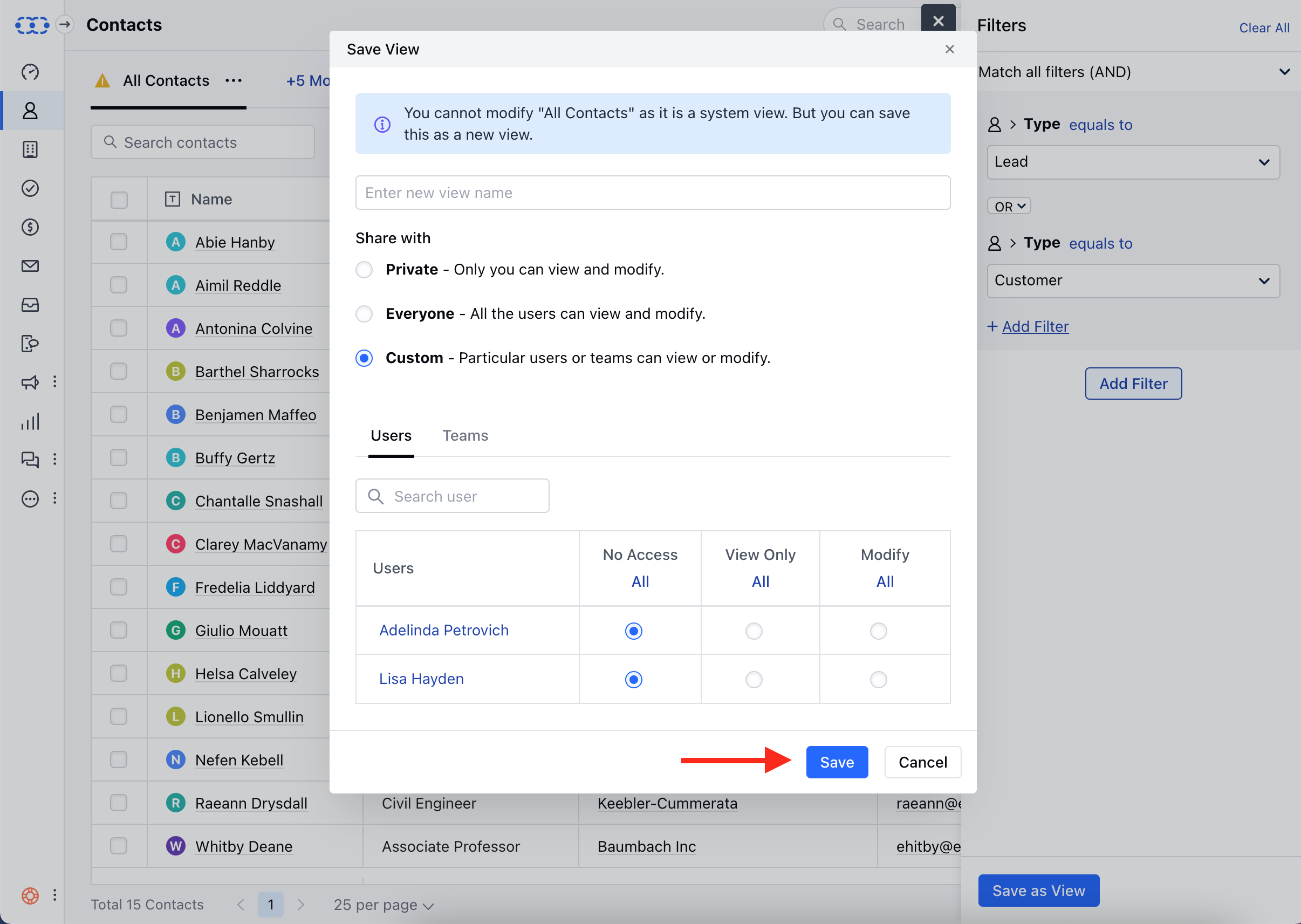Open the email envelope icon in sidebar
This screenshot has height=924, width=1301.
coord(30,266)
